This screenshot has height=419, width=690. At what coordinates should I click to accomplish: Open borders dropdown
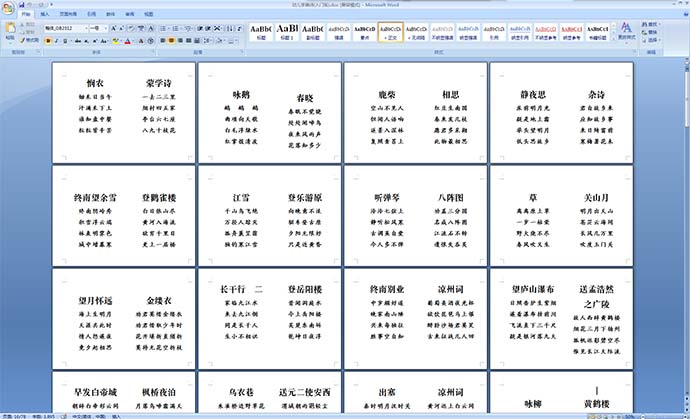pos(232,41)
